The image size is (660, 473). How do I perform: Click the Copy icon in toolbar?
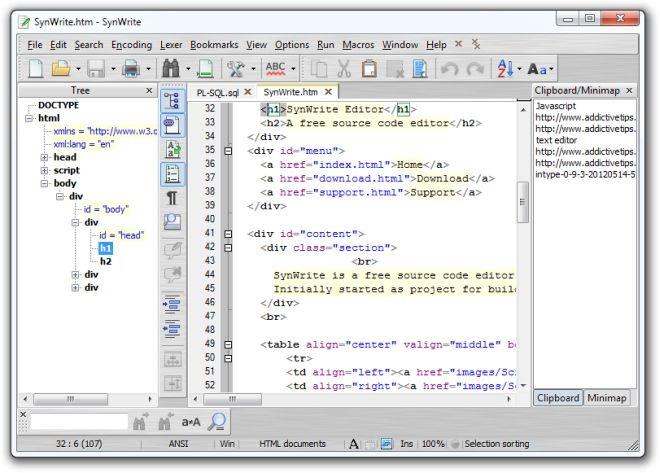[x=319, y=69]
